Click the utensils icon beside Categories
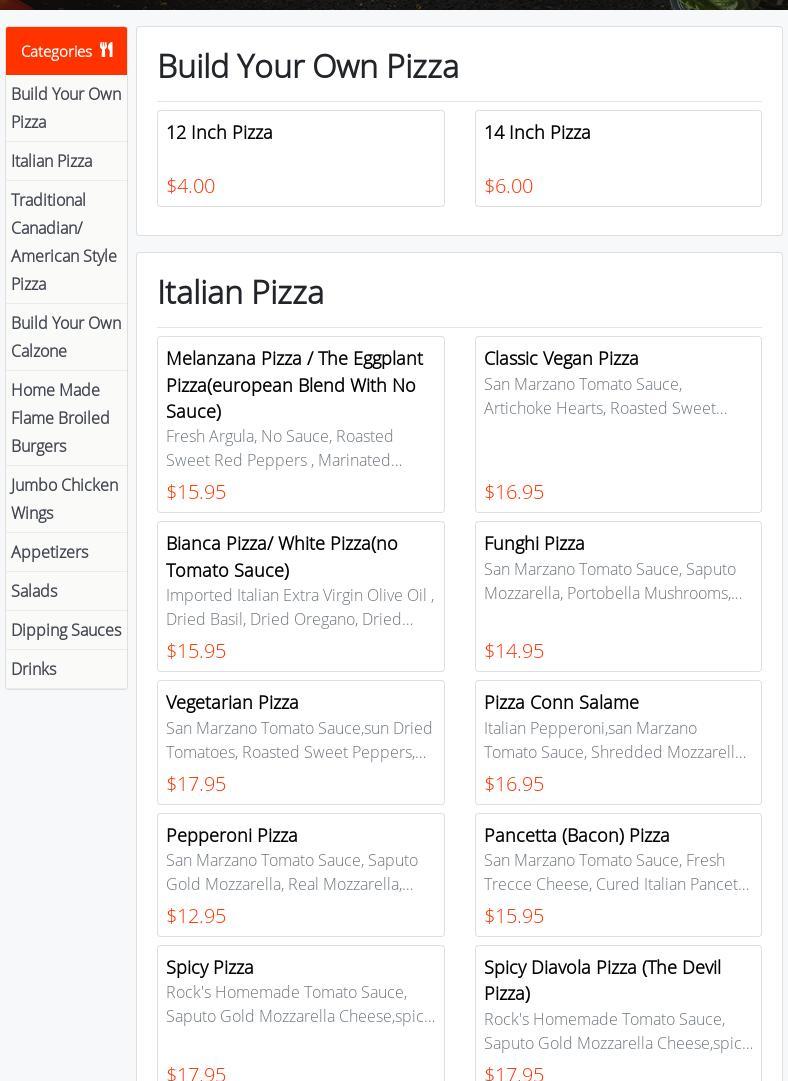This screenshot has height=1081, width=788. (106, 50)
